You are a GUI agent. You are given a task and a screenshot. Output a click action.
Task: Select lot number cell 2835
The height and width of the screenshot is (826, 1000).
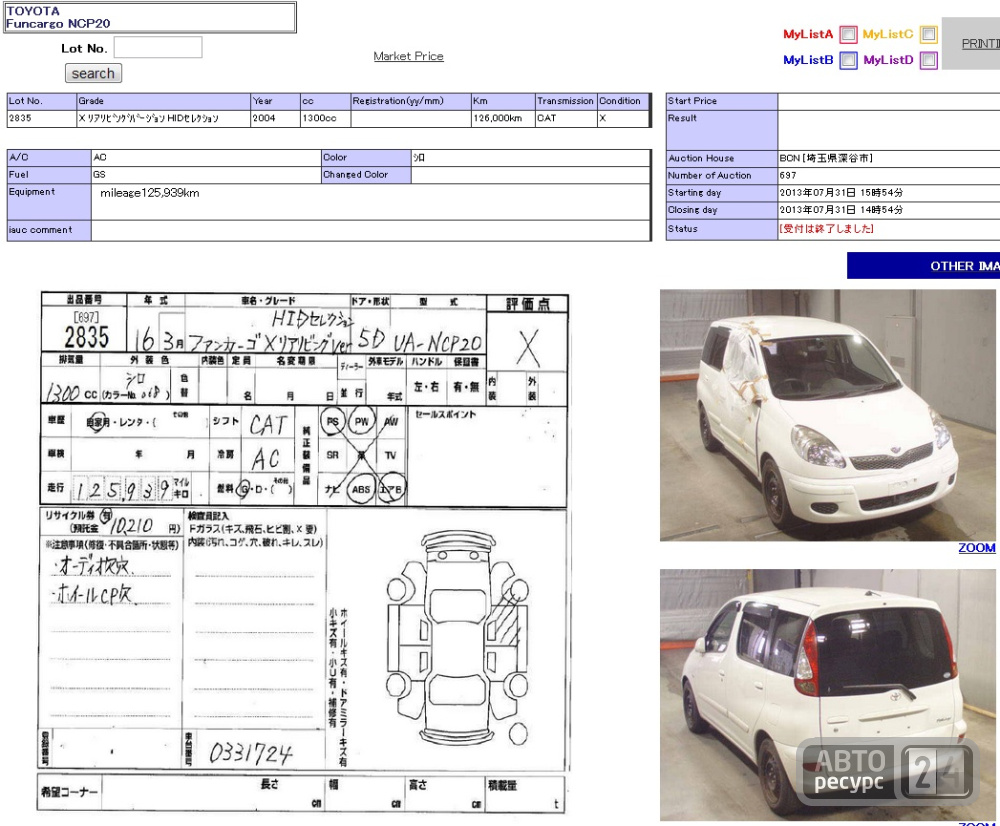[x=42, y=119]
